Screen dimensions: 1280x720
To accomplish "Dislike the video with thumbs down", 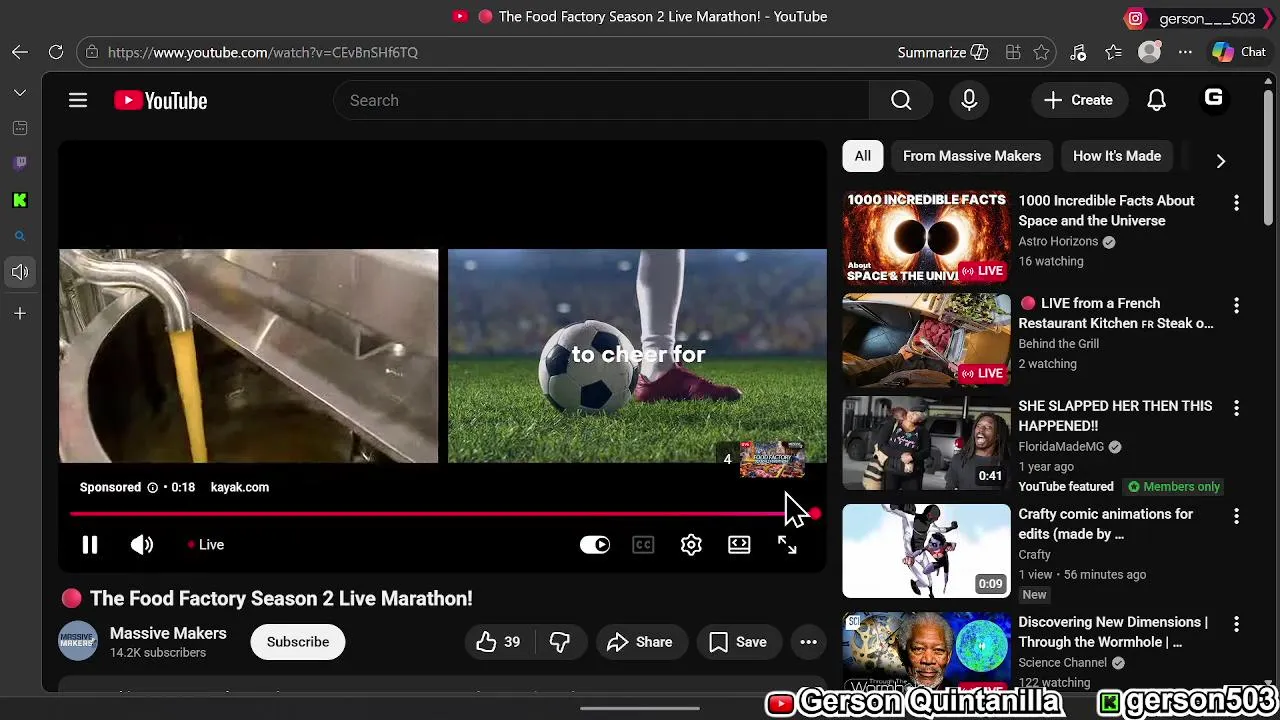I will point(560,642).
